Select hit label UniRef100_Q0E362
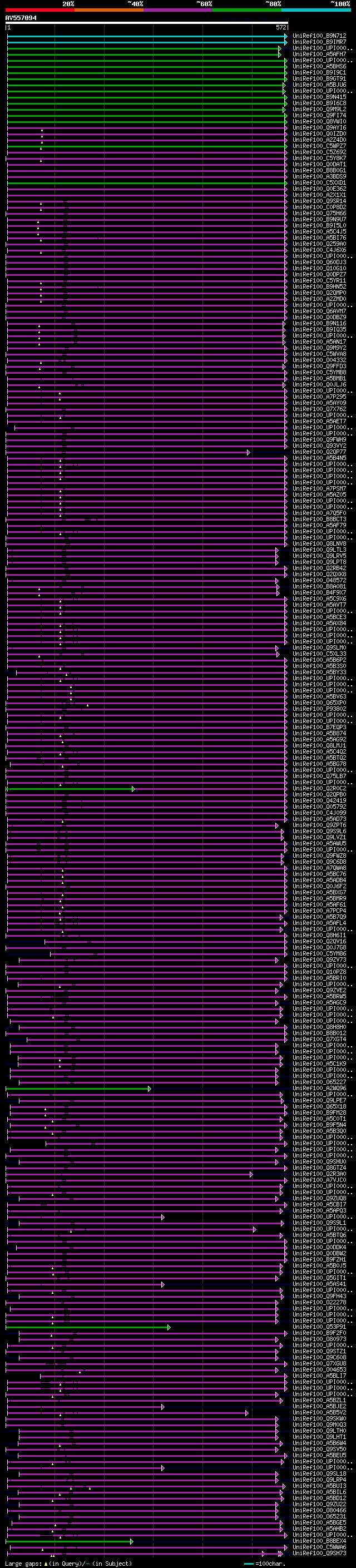 (x=319, y=189)
